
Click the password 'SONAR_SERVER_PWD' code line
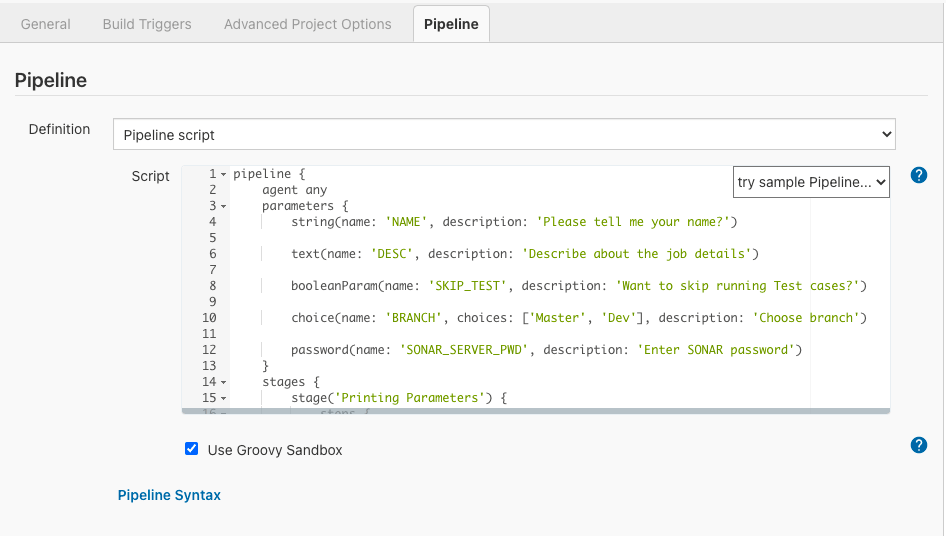coord(546,350)
